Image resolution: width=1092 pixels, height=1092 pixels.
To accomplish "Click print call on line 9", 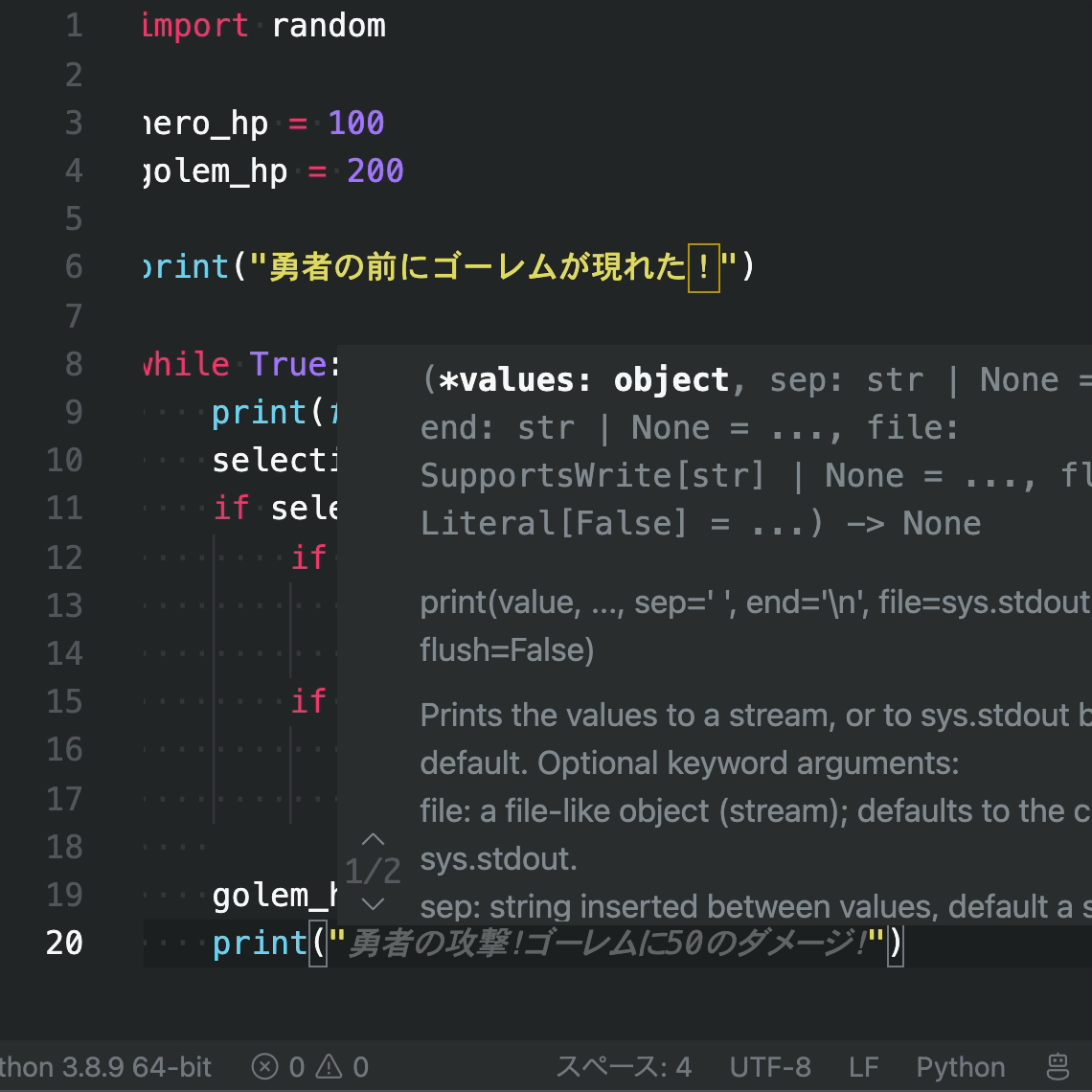I will 259,412.
